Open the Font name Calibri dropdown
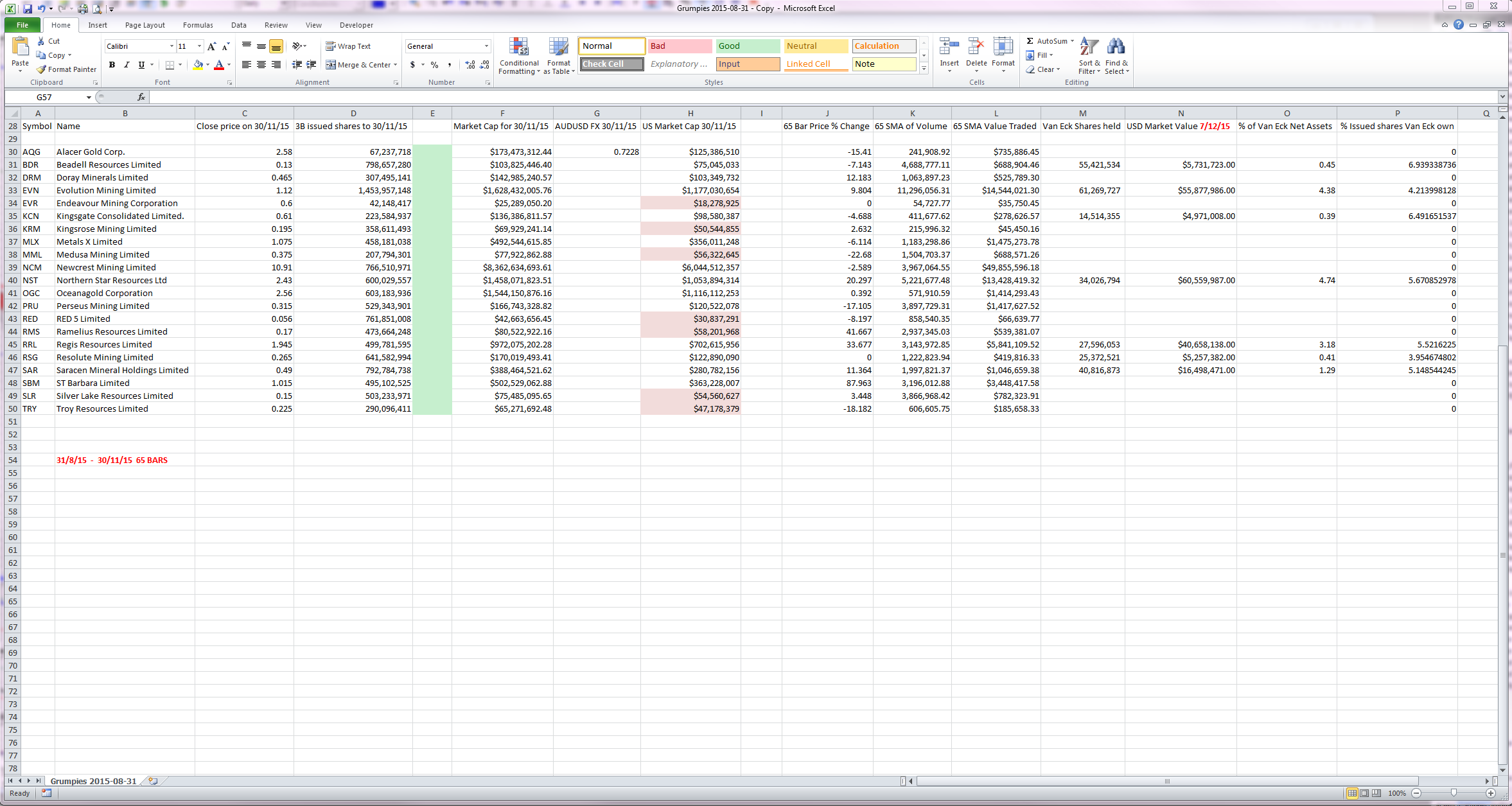1512x806 pixels. (x=171, y=46)
